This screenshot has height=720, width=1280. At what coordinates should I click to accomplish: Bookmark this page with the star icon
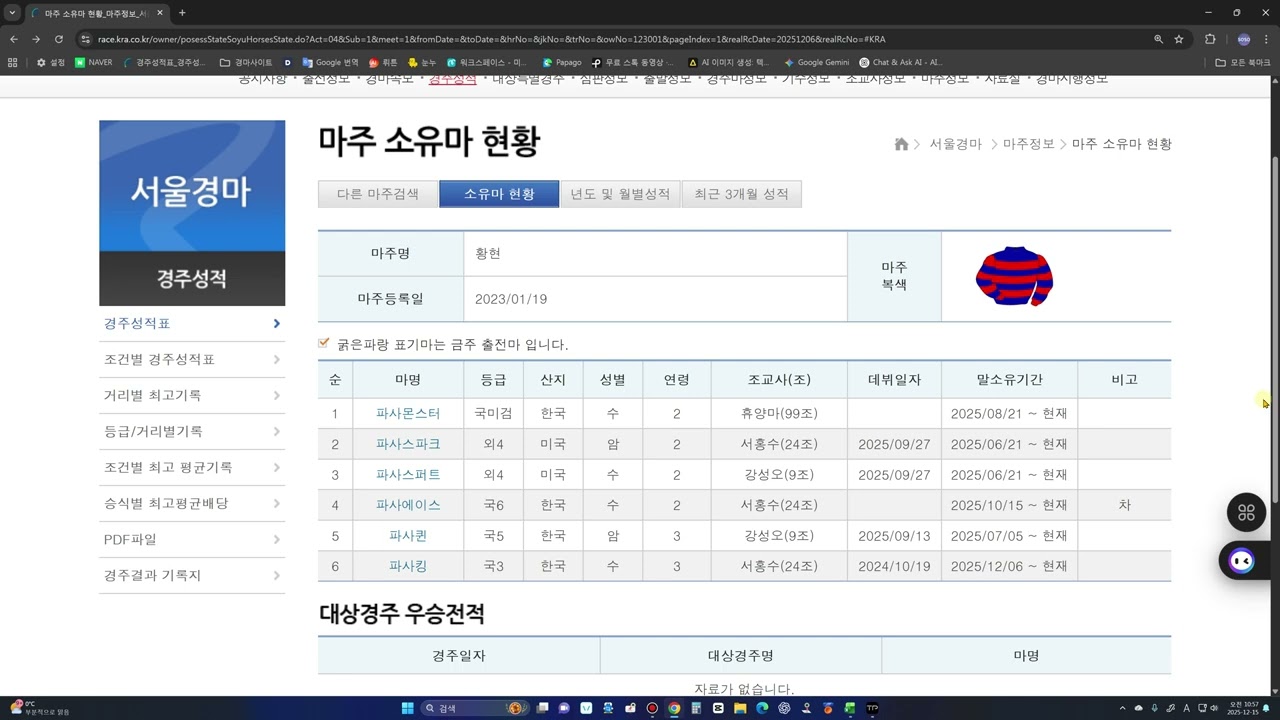(x=1179, y=39)
